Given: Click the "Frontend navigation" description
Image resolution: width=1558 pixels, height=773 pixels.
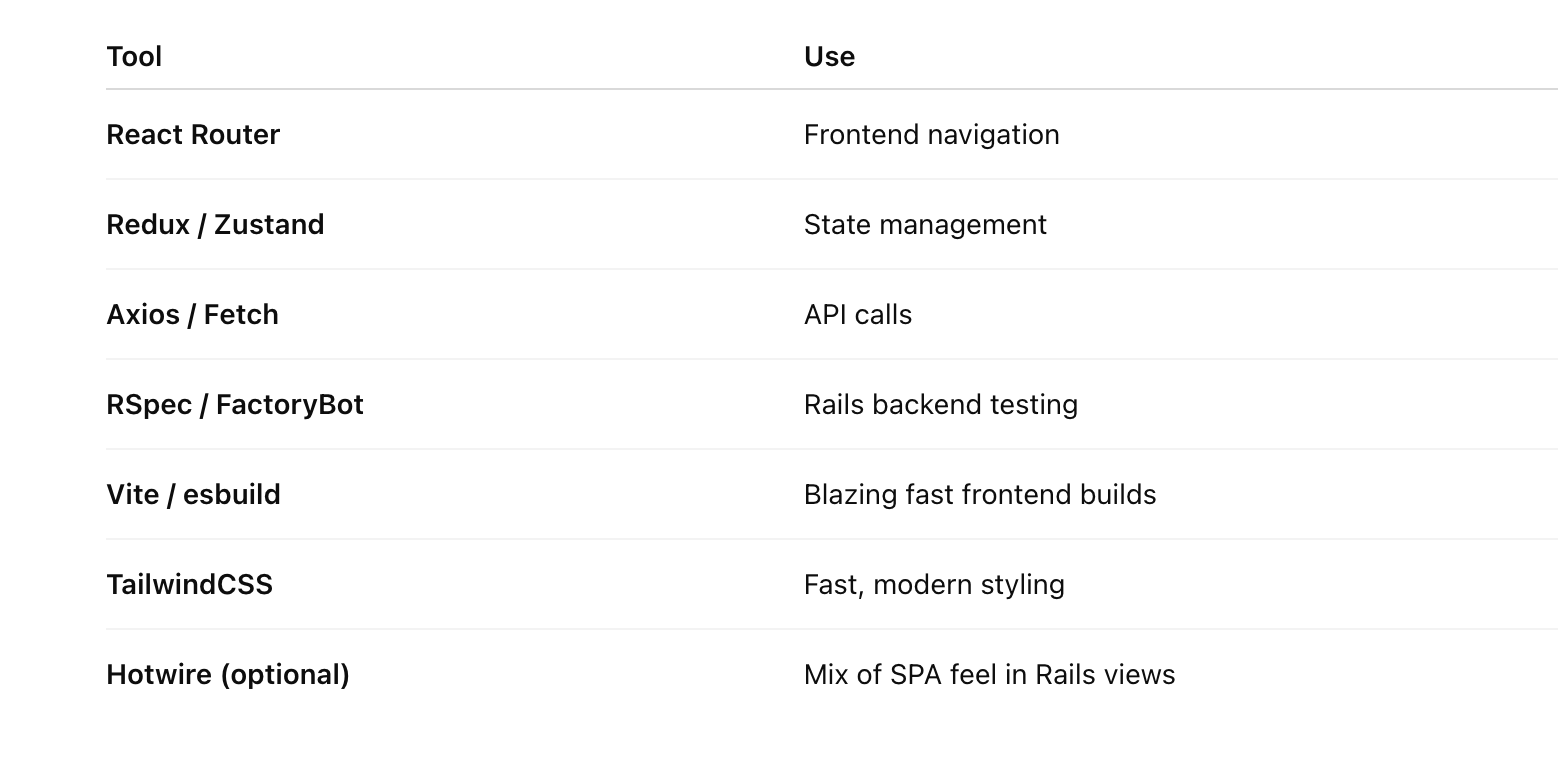Looking at the screenshot, I should (x=931, y=135).
